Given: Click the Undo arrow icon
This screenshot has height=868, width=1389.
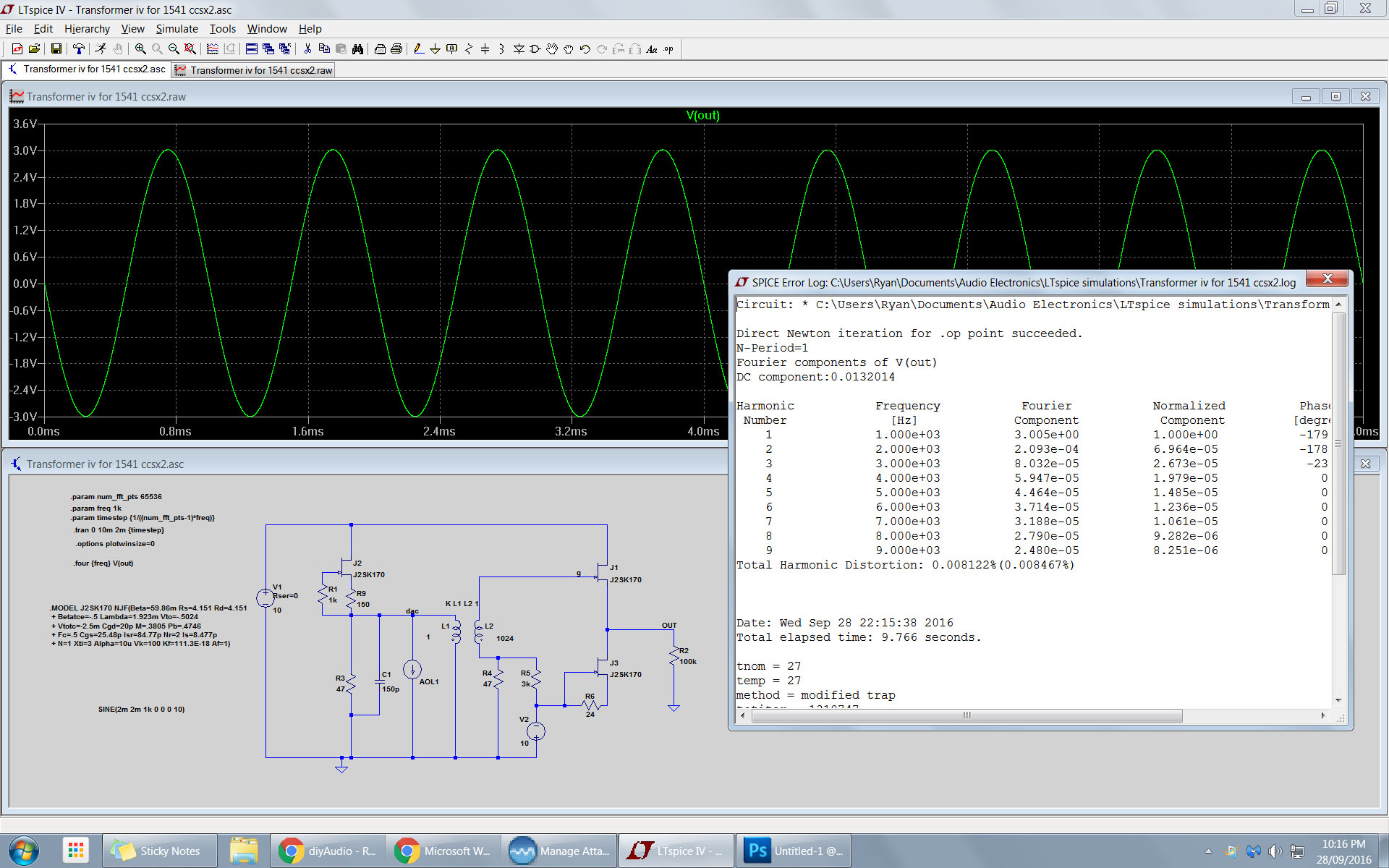Looking at the screenshot, I should pos(585,49).
